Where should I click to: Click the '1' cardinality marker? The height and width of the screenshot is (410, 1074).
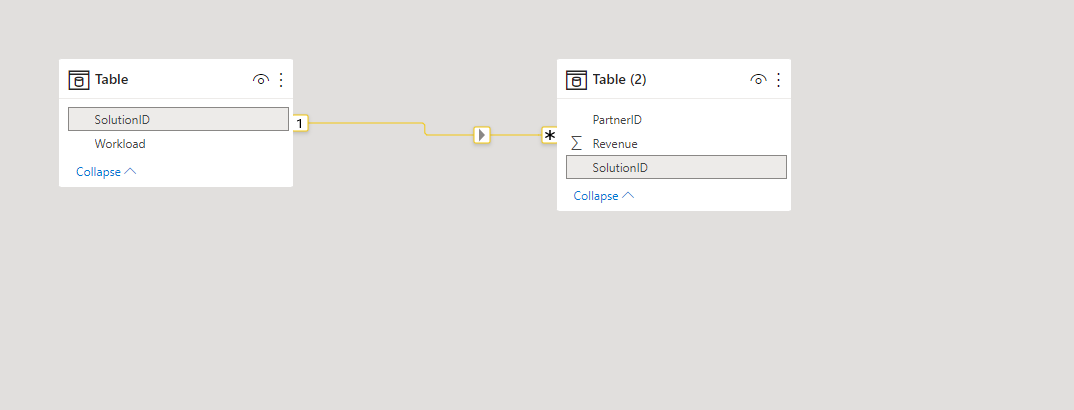pyautogui.click(x=300, y=123)
